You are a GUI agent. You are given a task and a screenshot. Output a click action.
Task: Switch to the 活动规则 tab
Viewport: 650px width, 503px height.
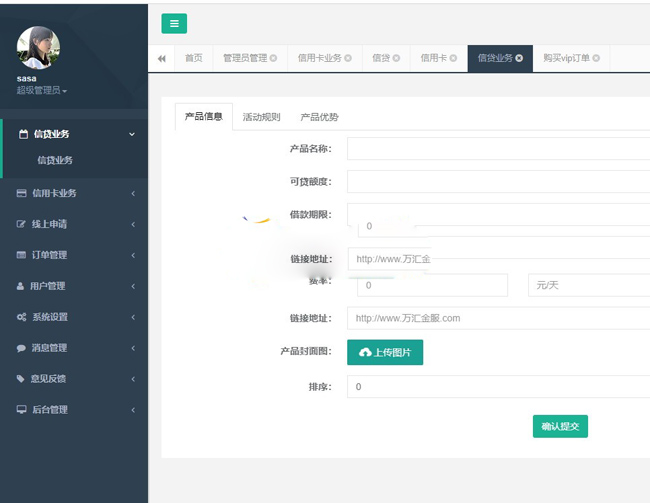pyautogui.click(x=262, y=117)
